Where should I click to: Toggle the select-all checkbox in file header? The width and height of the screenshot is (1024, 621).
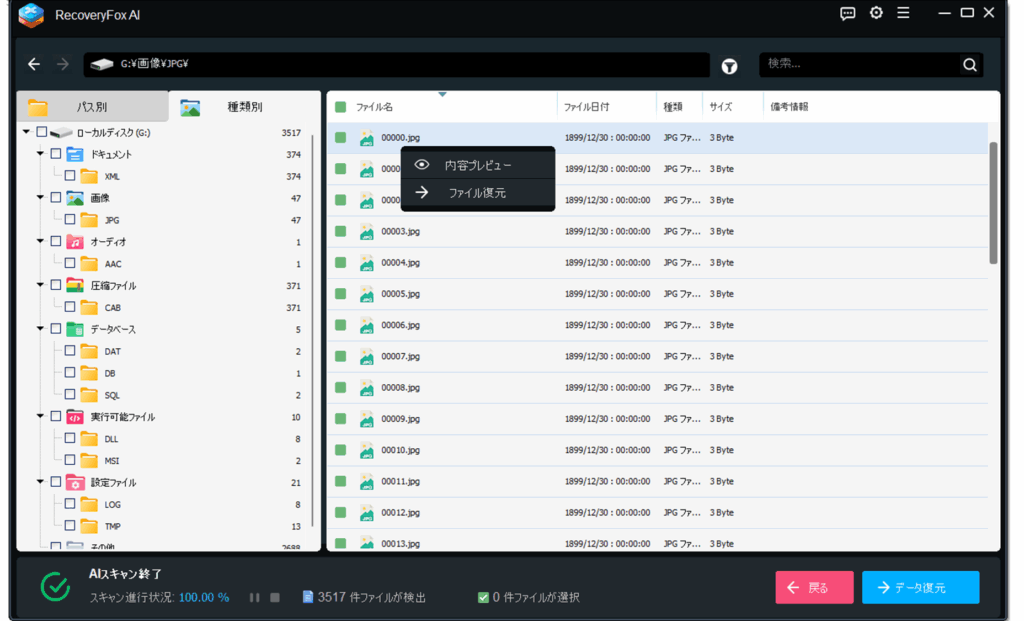(341, 107)
